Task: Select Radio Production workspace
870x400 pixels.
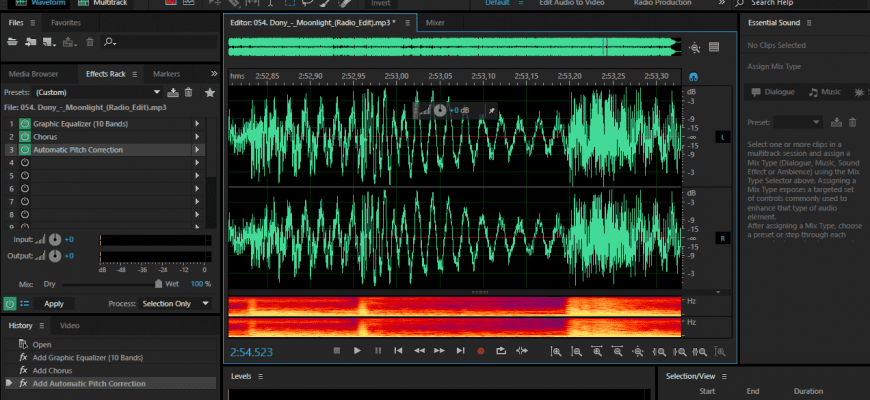Action: click(x=662, y=3)
